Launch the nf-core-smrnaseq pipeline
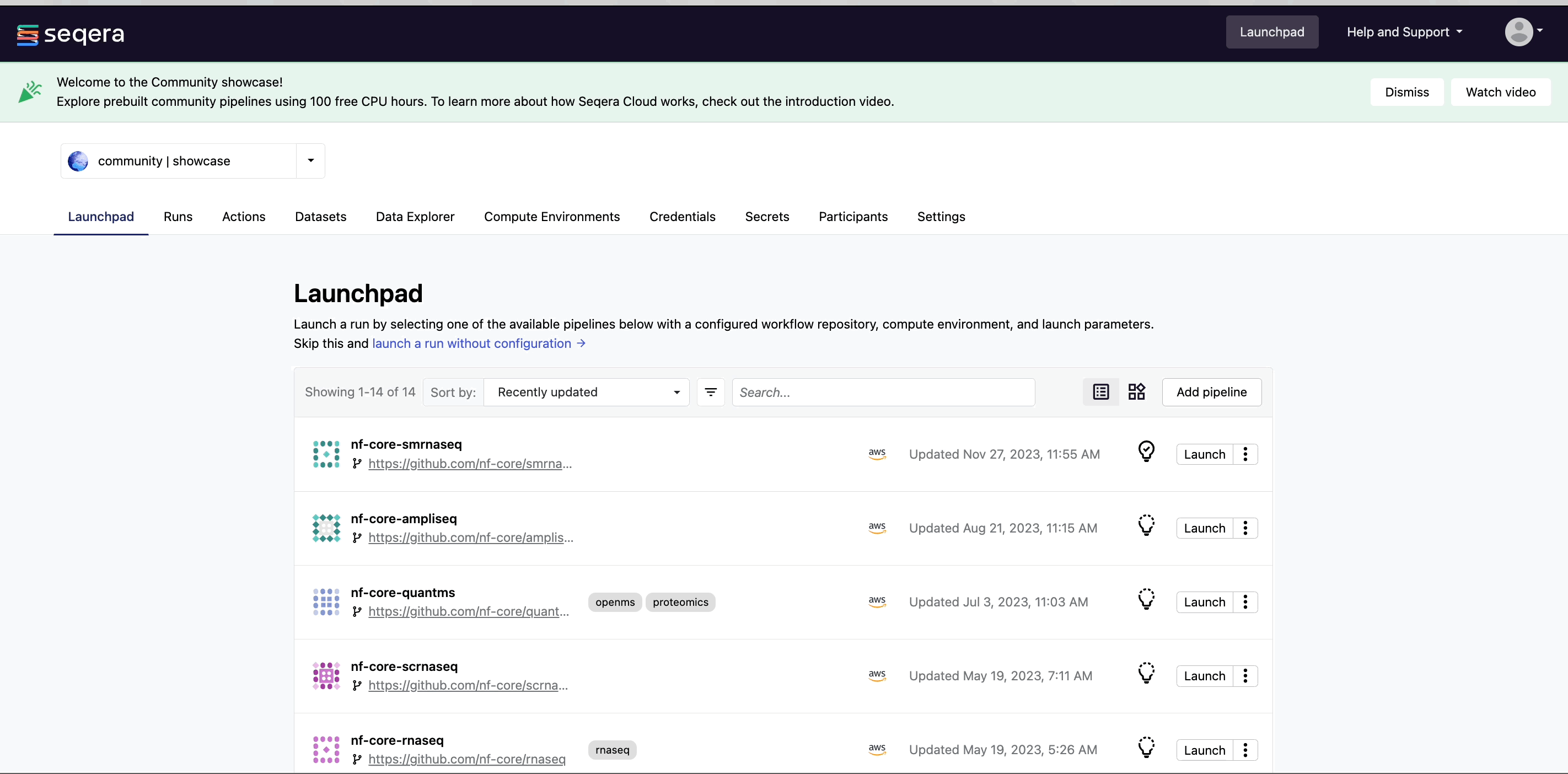Viewport: 1568px width, 774px height. click(1204, 454)
